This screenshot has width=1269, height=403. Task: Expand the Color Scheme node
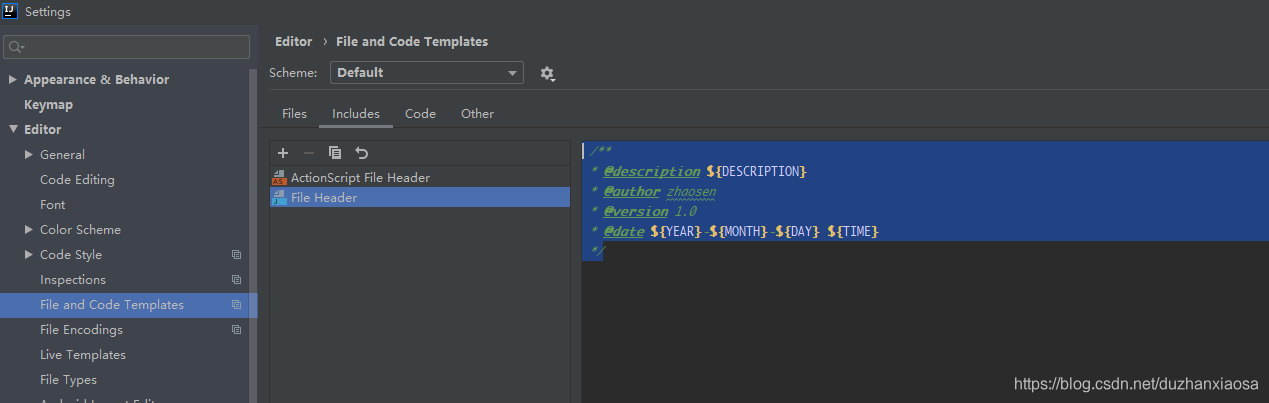29,230
